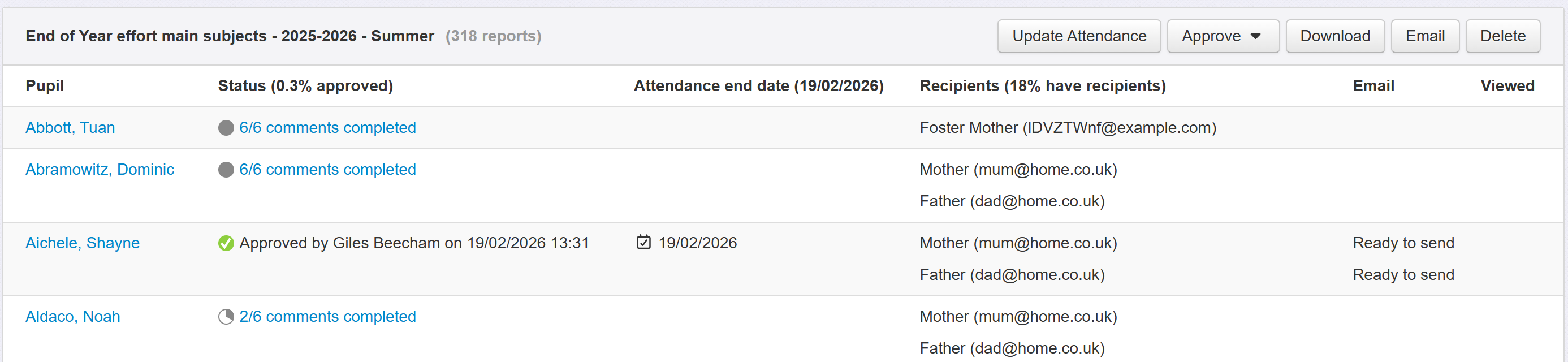The image size is (1568, 362).
Task: Open pupil Aichele, Shayne
Action: (x=82, y=243)
